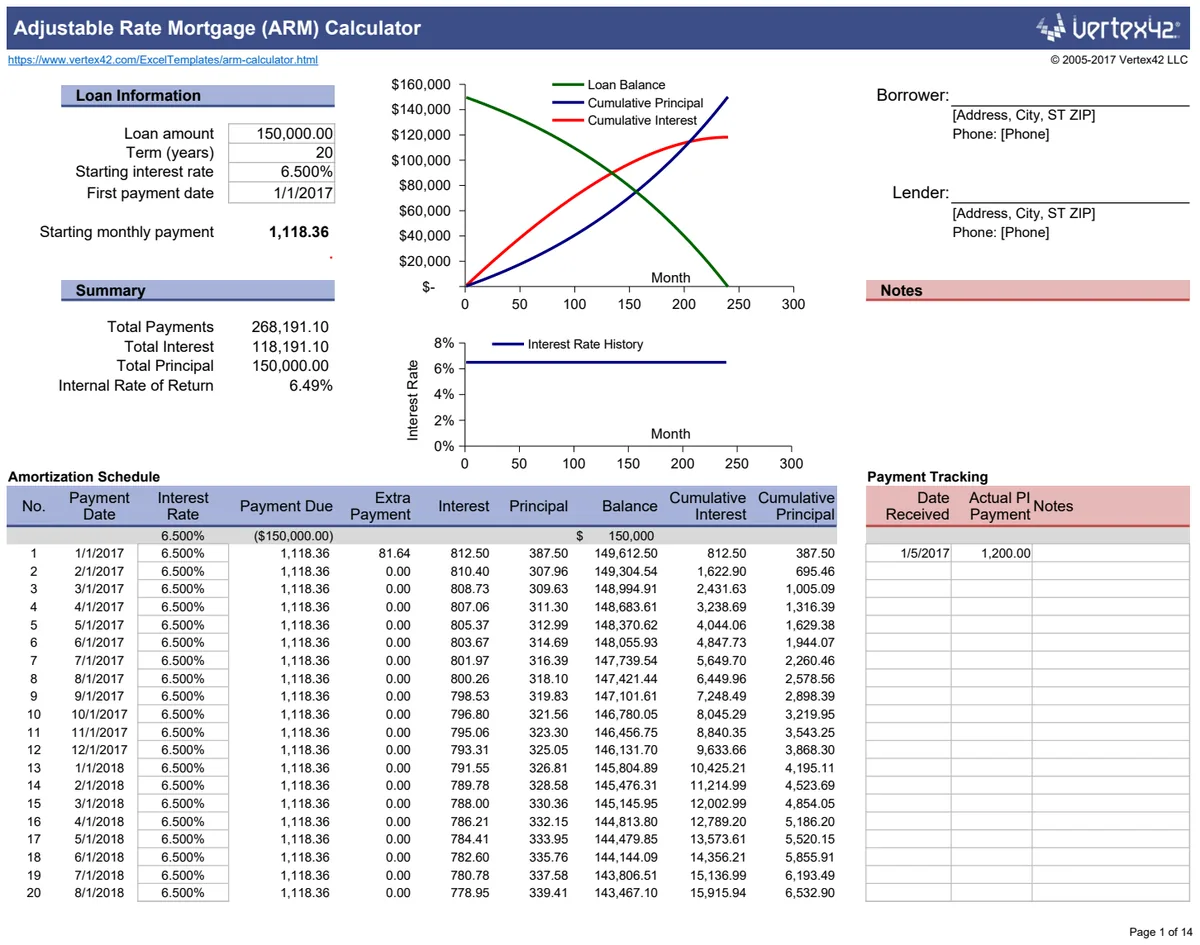This screenshot has height=945, width=1200.
Task: Open the vertex42.com arm-calculator link
Action: coord(163,60)
